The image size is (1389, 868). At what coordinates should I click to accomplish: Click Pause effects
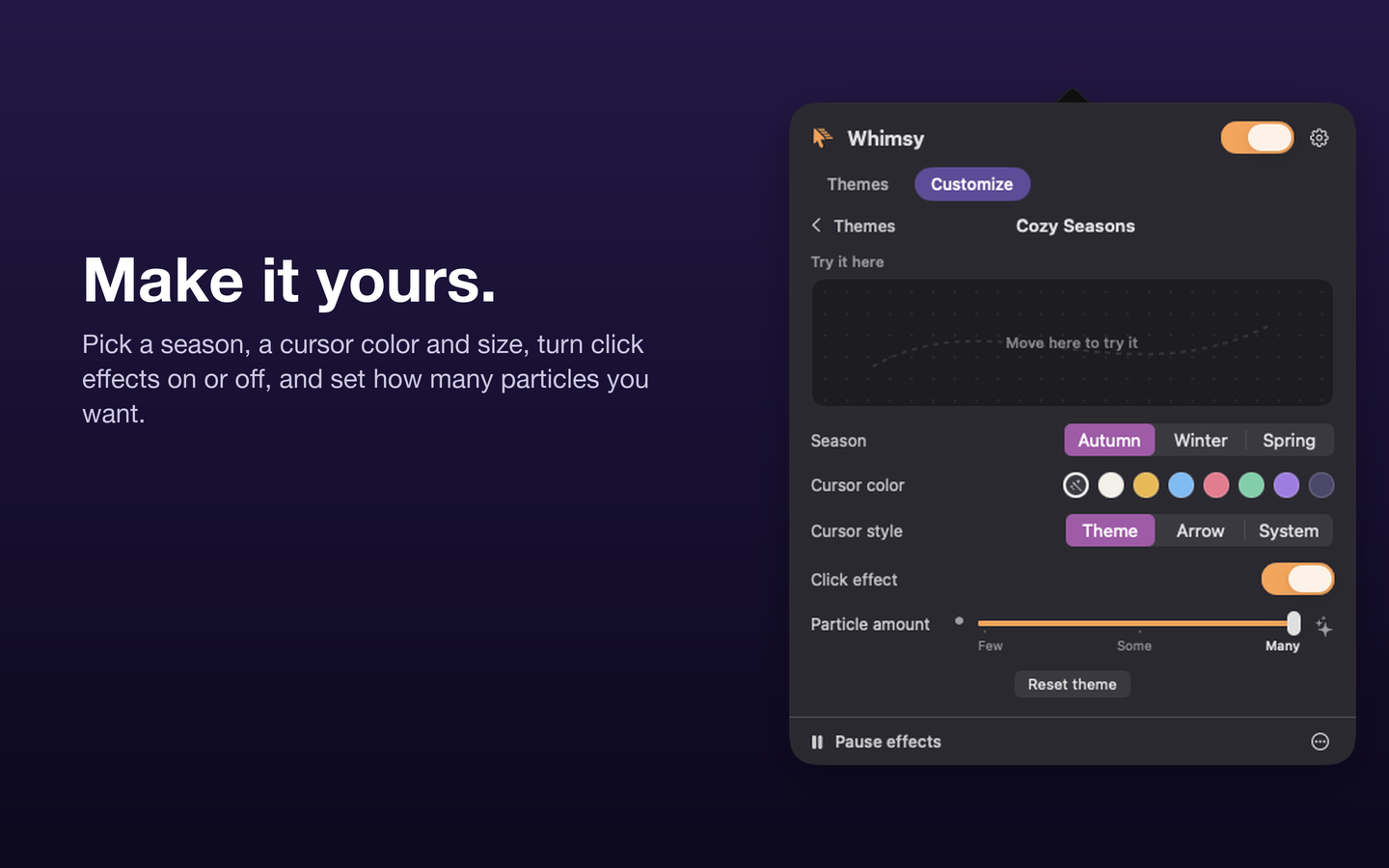(x=887, y=742)
